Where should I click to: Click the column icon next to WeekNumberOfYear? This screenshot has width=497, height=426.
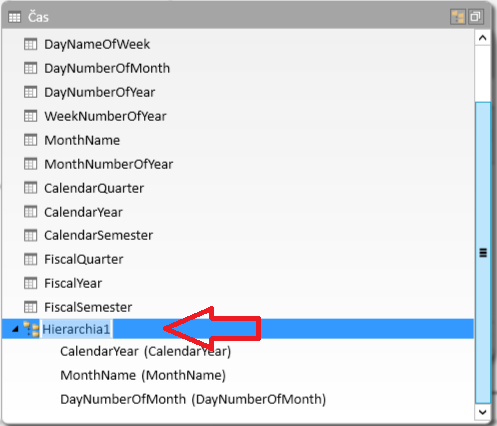click(30, 116)
